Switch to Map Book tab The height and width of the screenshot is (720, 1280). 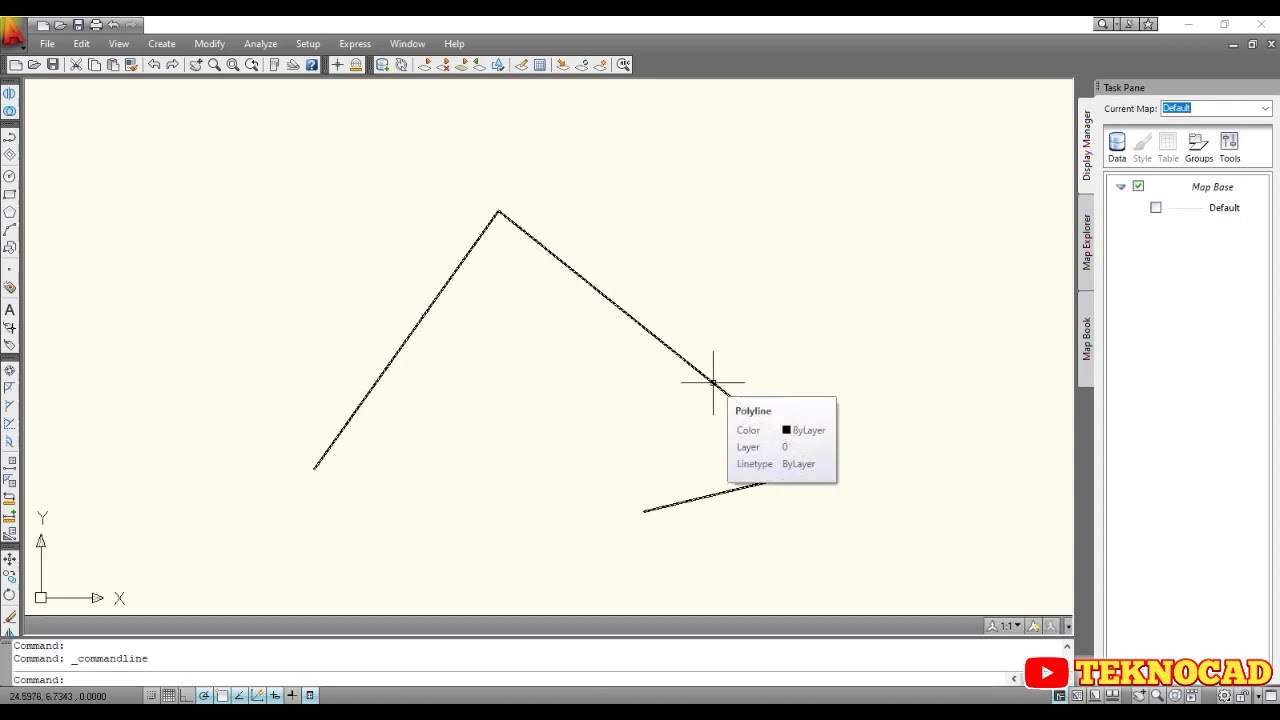point(1086,339)
